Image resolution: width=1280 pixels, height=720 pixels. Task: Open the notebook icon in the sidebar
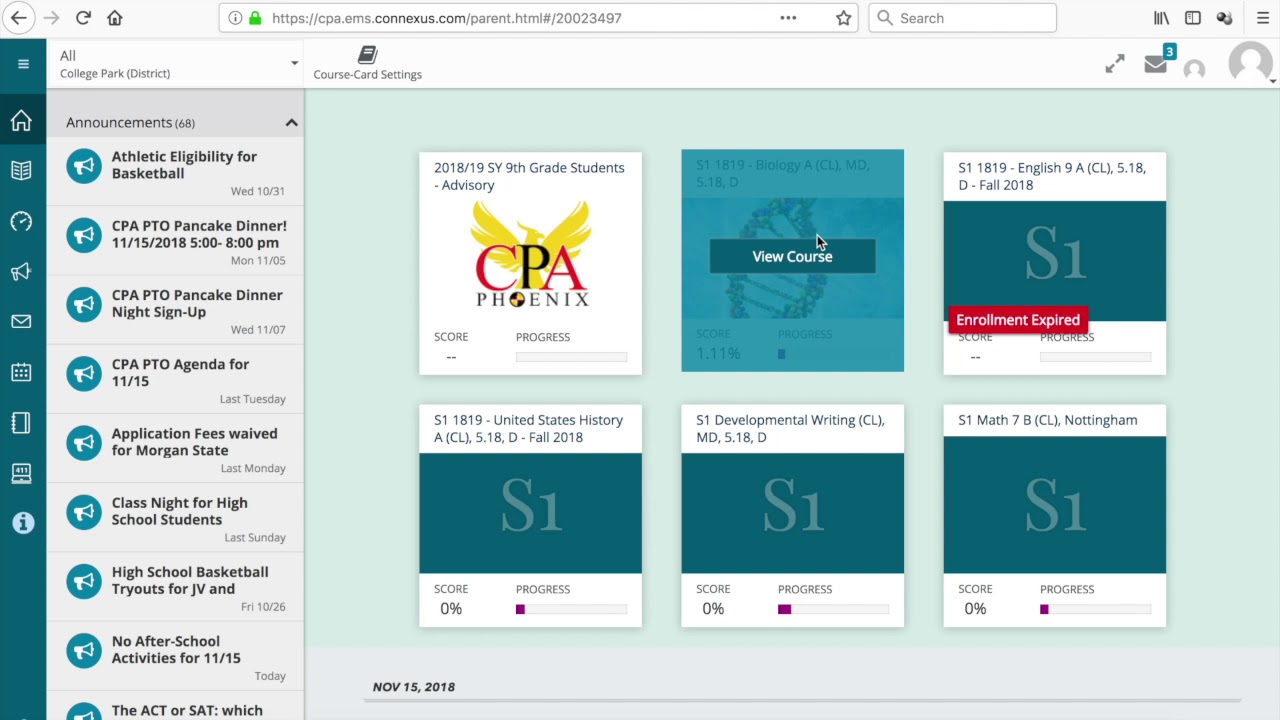pyautogui.click(x=21, y=423)
